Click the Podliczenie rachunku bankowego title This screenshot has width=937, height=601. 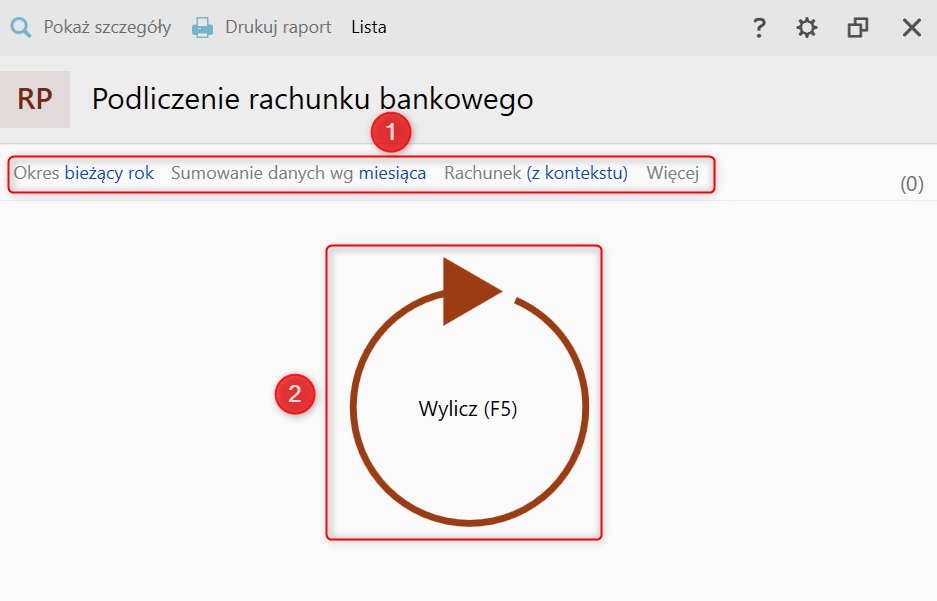[x=313, y=99]
